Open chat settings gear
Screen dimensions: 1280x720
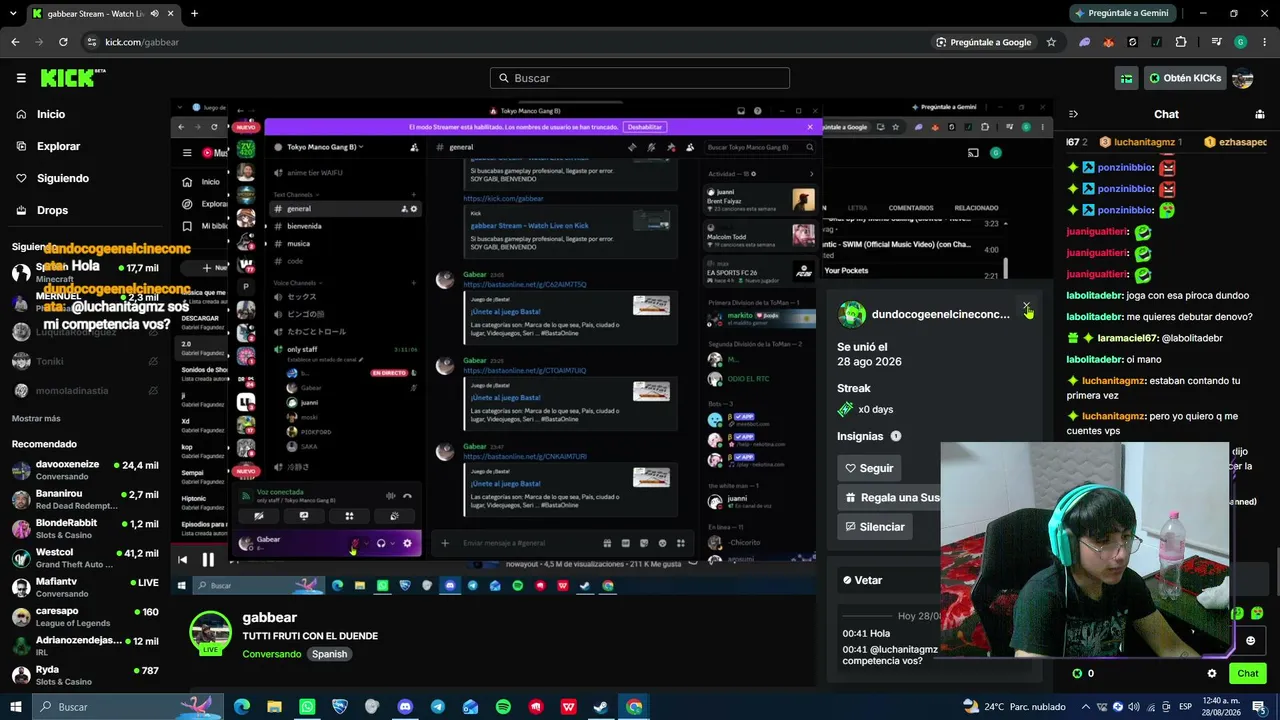pos(1212,673)
